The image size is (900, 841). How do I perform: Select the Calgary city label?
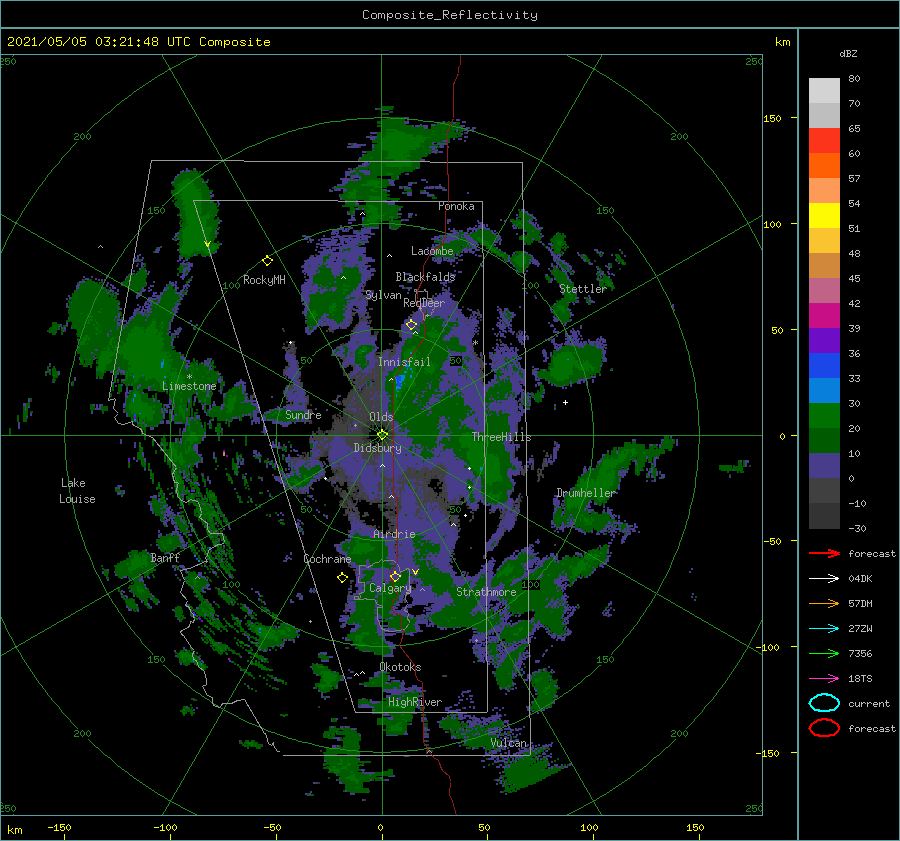pos(390,588)
